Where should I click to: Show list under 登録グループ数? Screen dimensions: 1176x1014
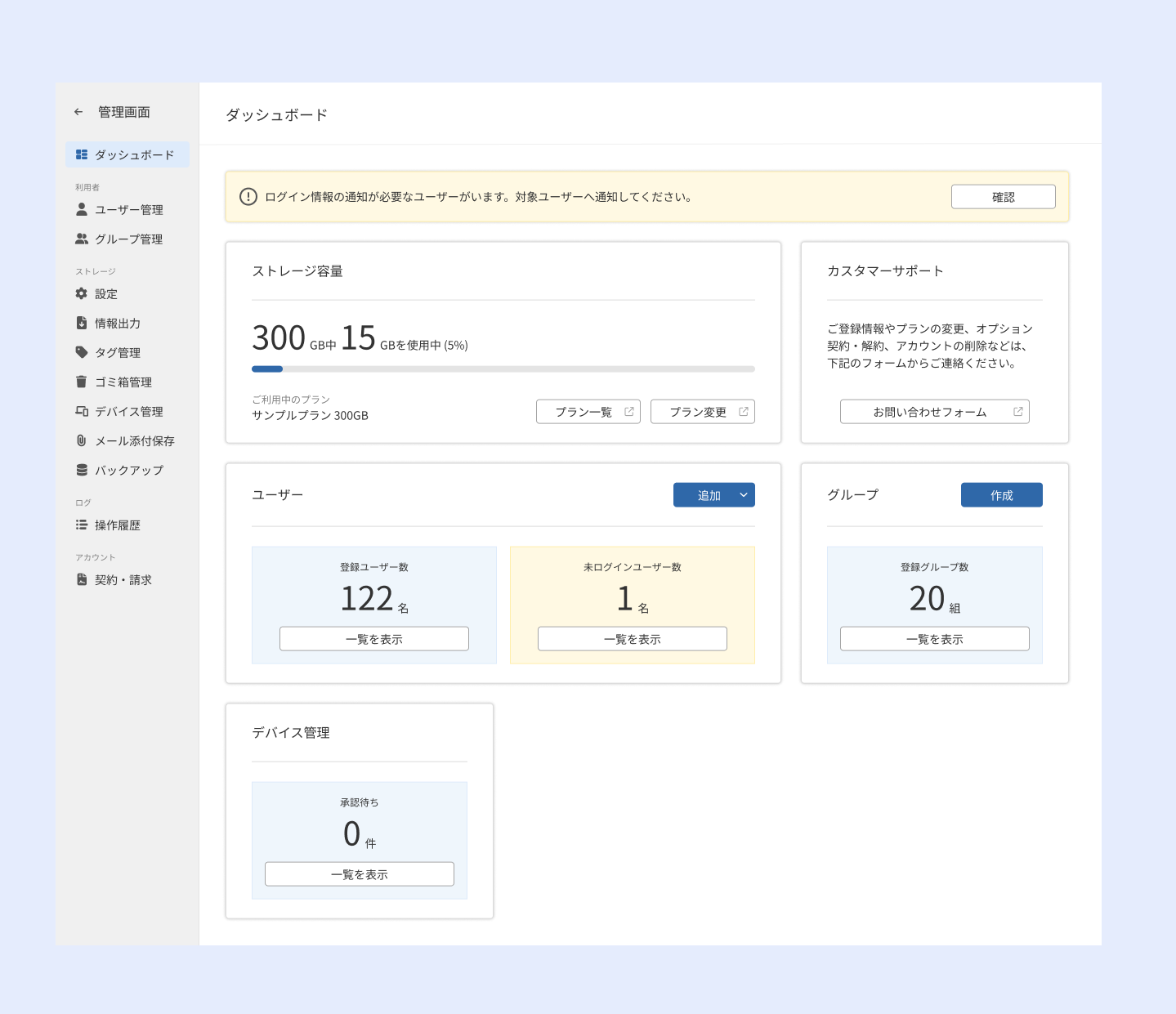click(935, 639)
